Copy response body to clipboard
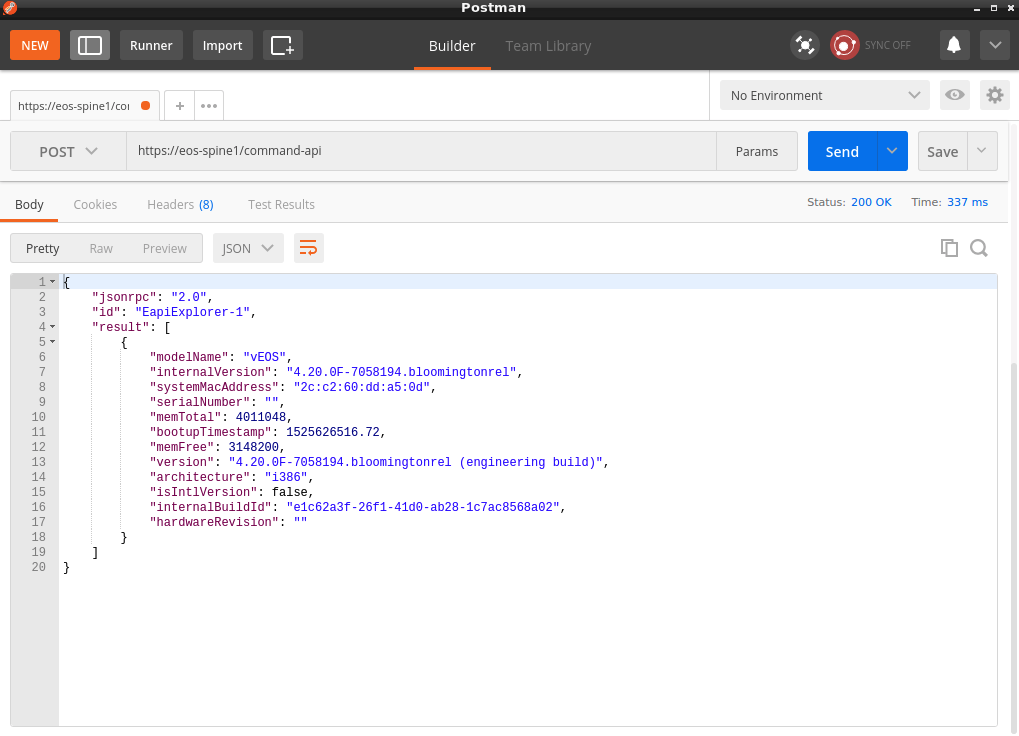This screenshot has height=736, width=1019. pyautogui.click(x=949, y=248)
